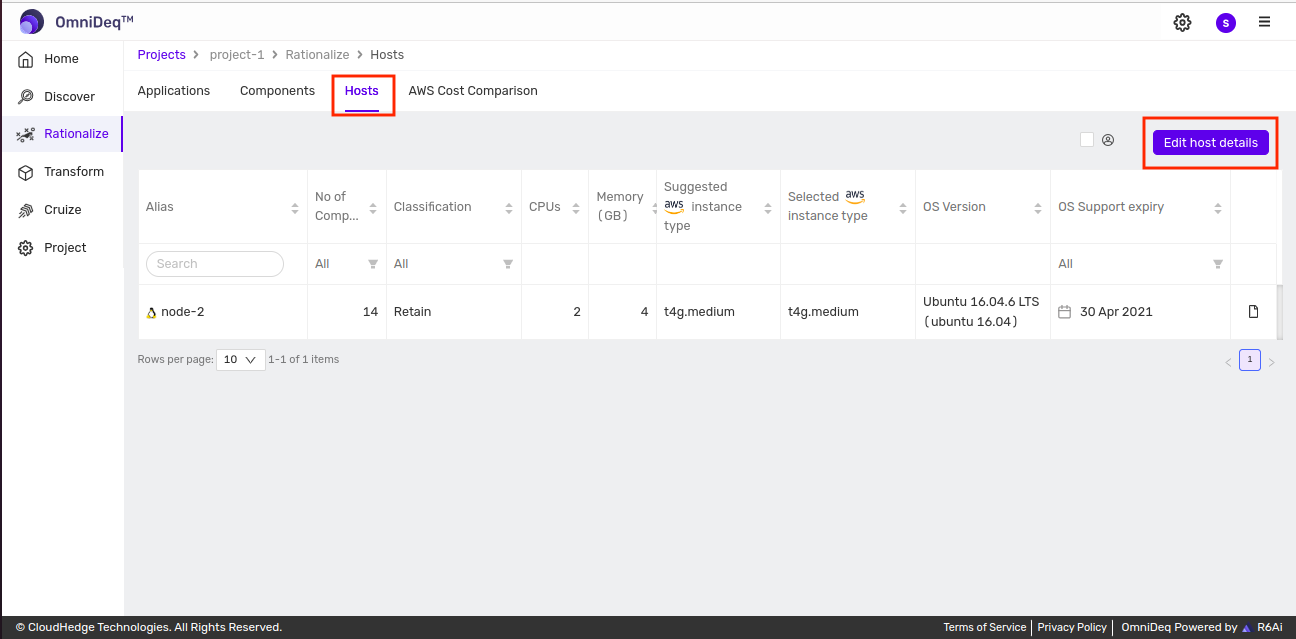Go to Transform in sidebar
Viewport: 1296px width, 639px height.
(73, 172)
